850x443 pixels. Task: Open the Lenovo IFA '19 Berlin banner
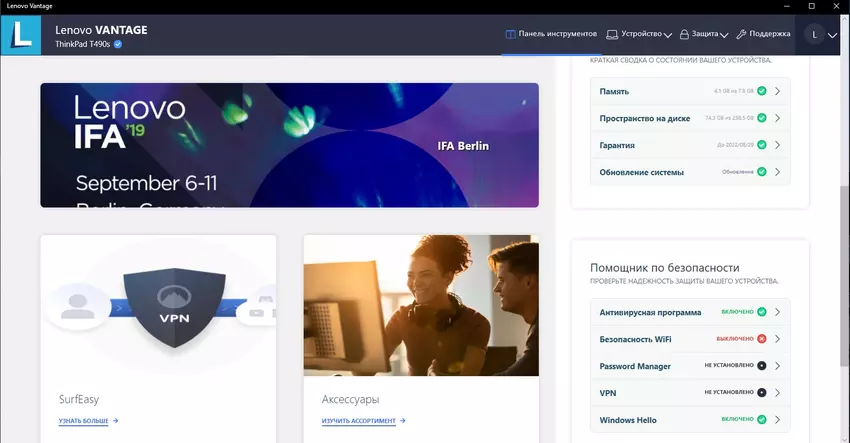coord(289,144)
